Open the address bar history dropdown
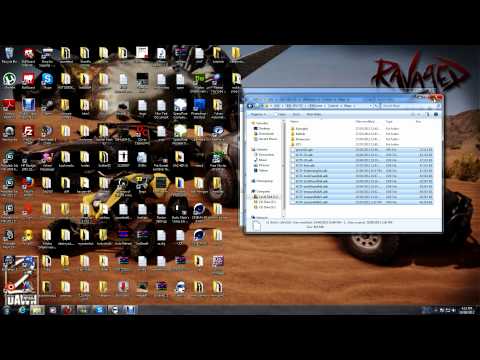 click(370, 106)
